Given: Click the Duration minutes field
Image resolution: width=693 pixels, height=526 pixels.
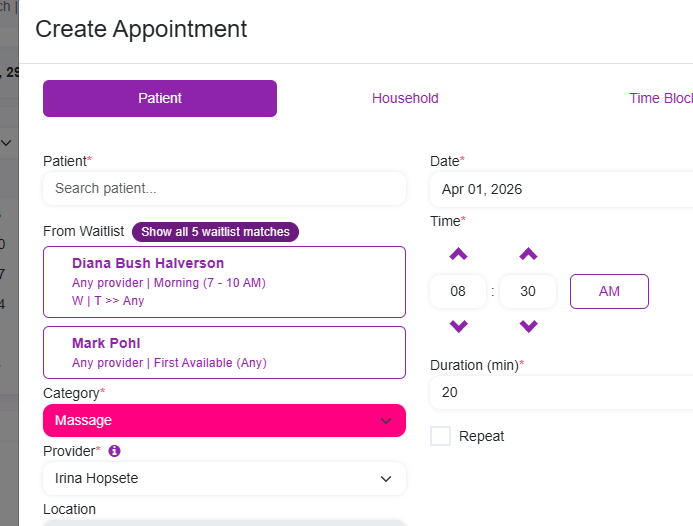Looking at the screenshot, I should click(x=560, y=392).
